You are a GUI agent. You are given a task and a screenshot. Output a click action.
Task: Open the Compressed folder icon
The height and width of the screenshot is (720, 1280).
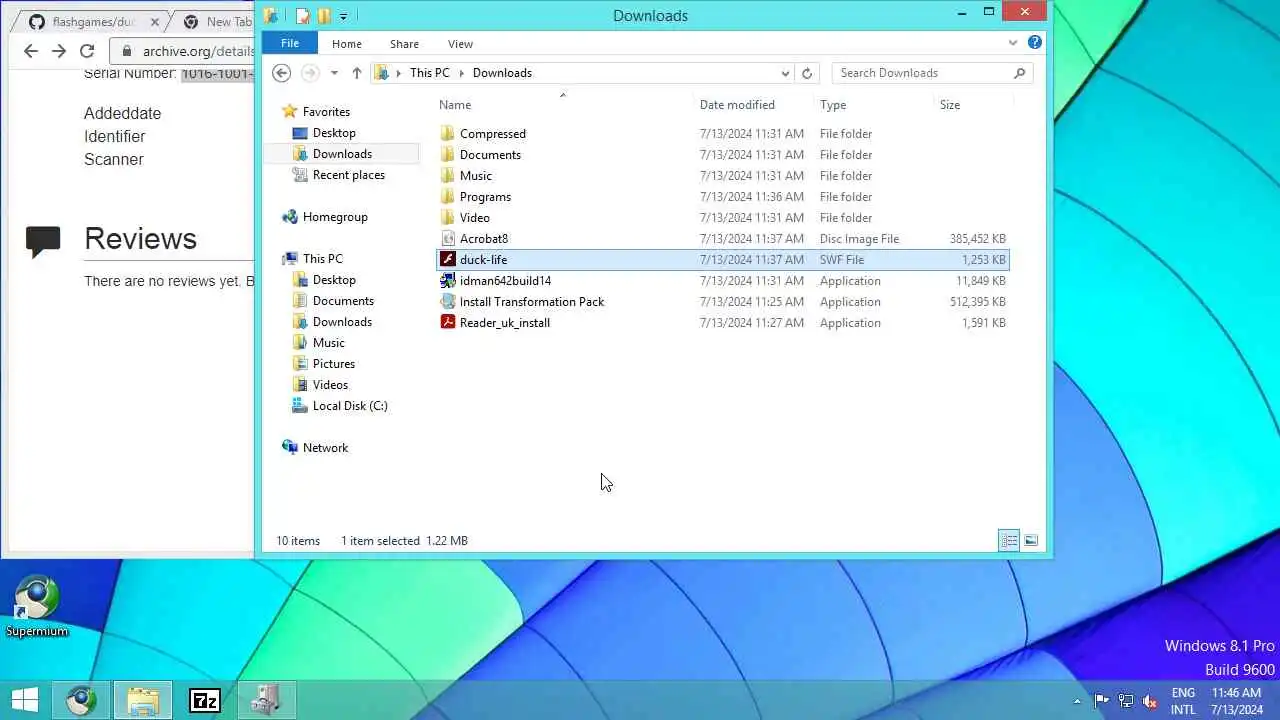pos(447,133)
